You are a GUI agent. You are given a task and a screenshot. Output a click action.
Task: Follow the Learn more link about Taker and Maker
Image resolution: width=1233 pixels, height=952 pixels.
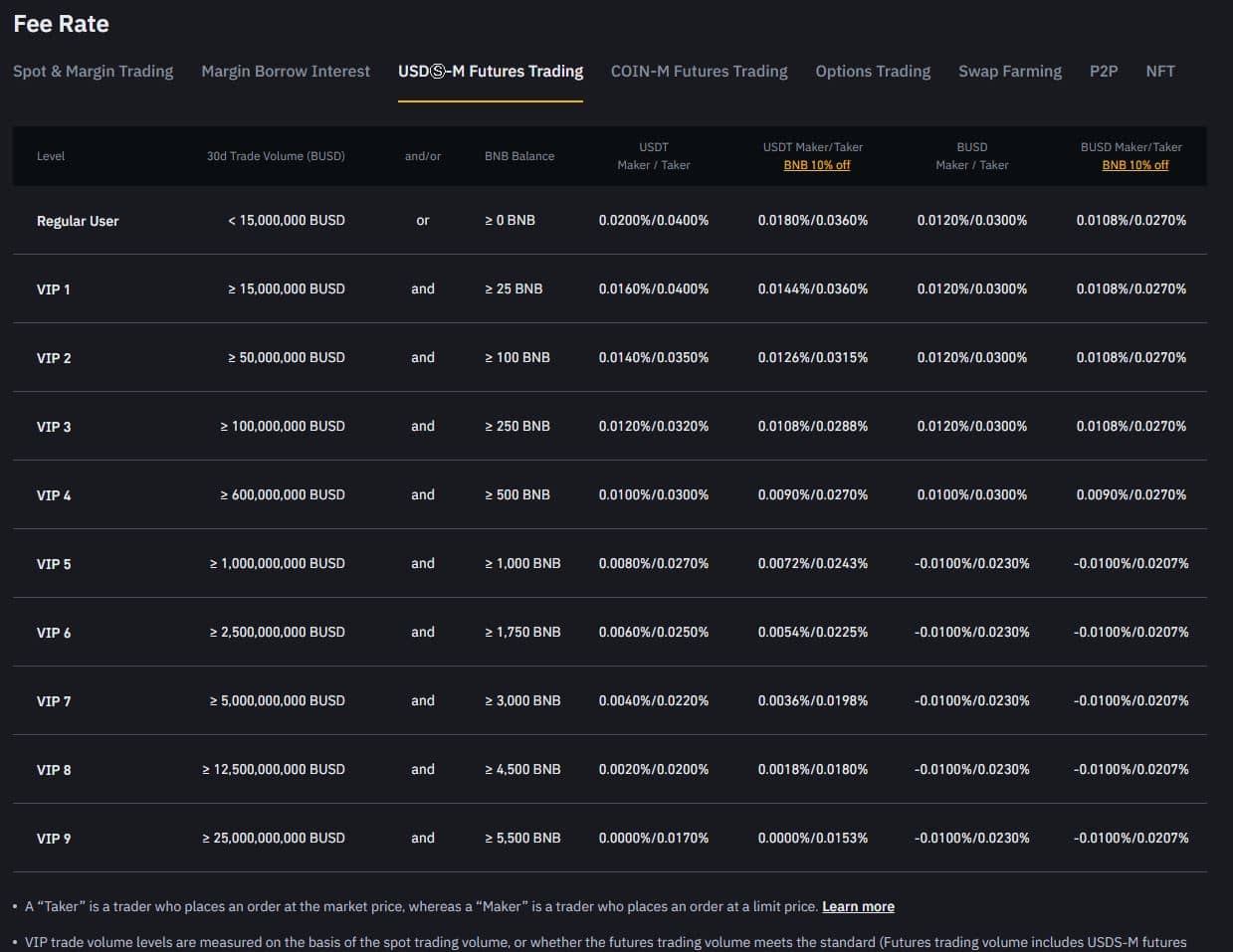pyautogui.click(x=858, y=906)
